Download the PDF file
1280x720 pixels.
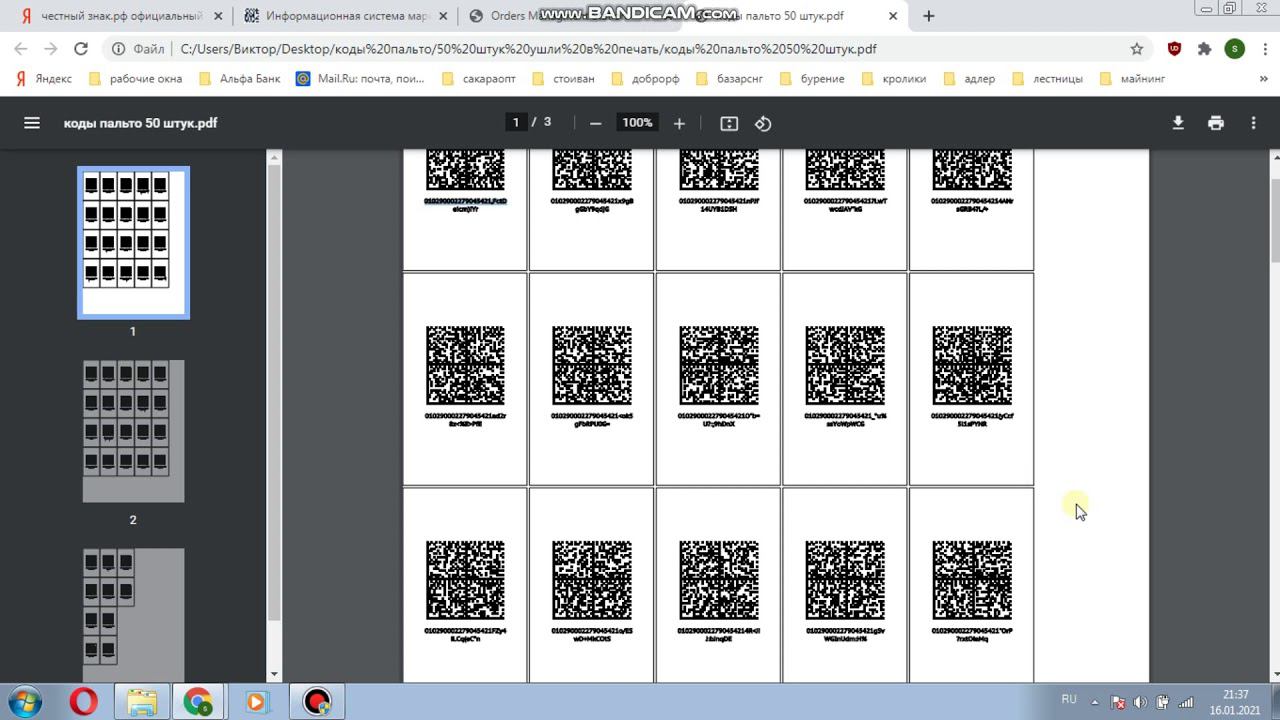coord(1178,123)
